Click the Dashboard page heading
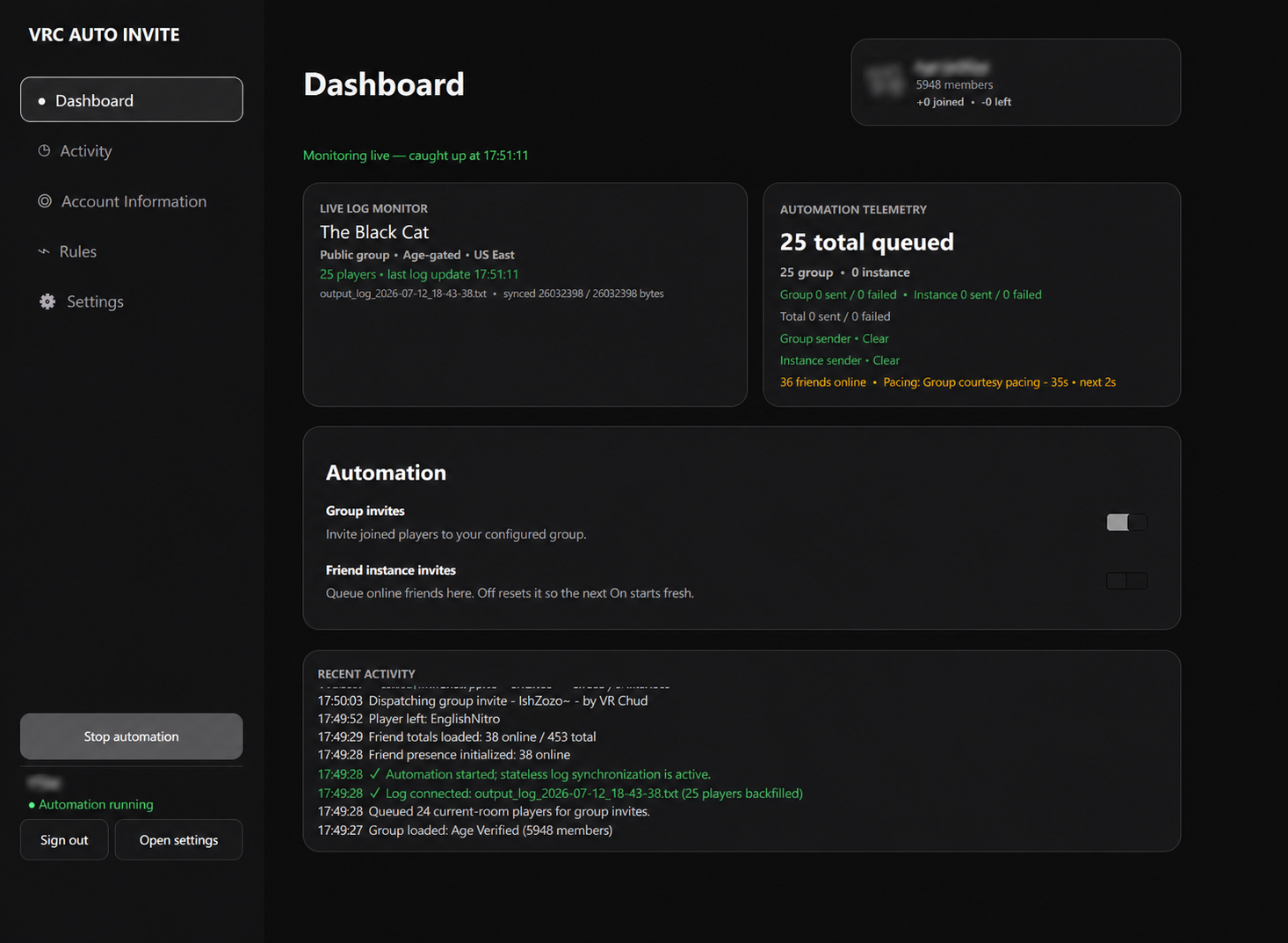The image size is (1288, 943). (x=384, y=84)
